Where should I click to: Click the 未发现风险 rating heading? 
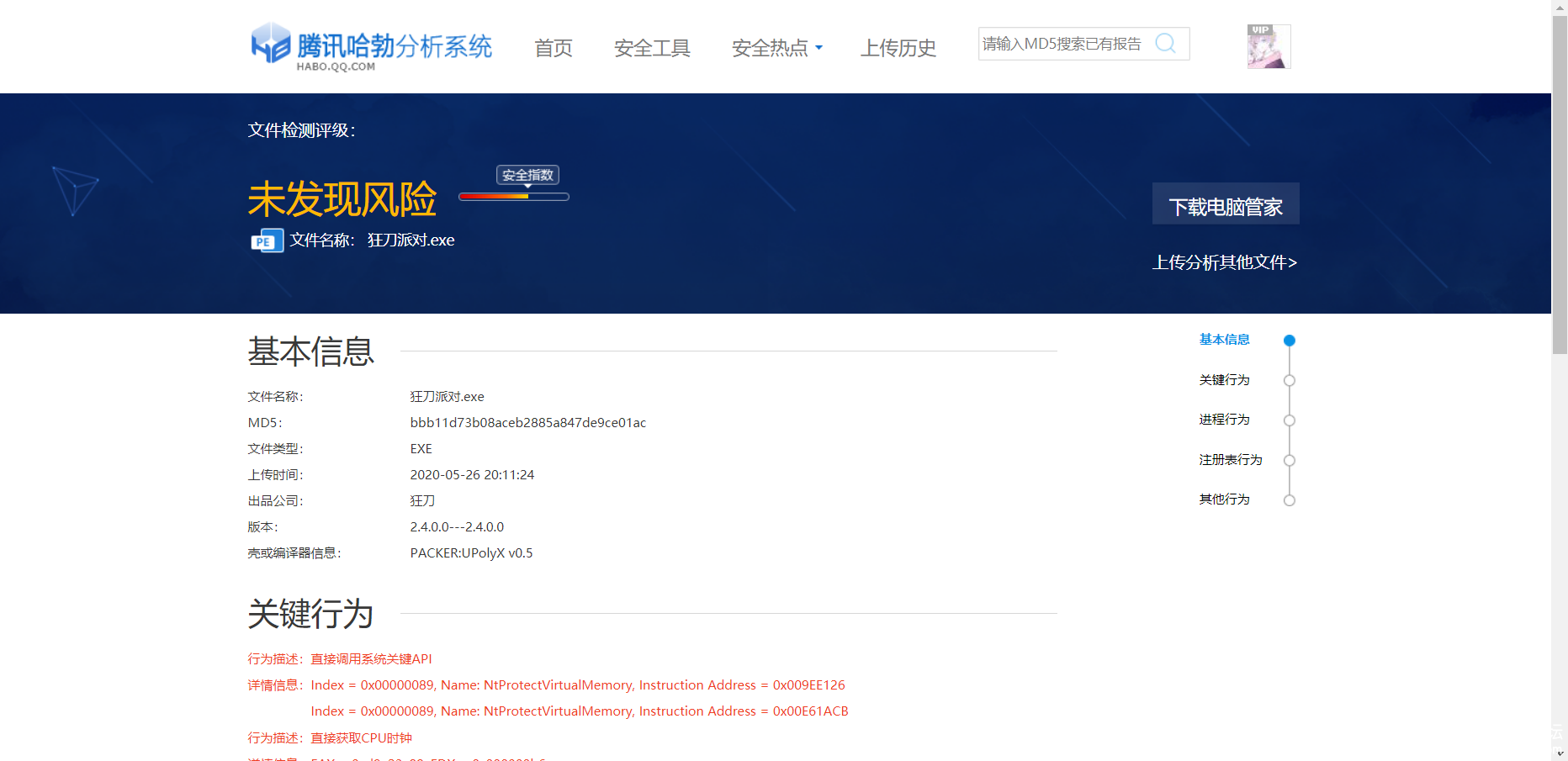click(x=342, y=199)
